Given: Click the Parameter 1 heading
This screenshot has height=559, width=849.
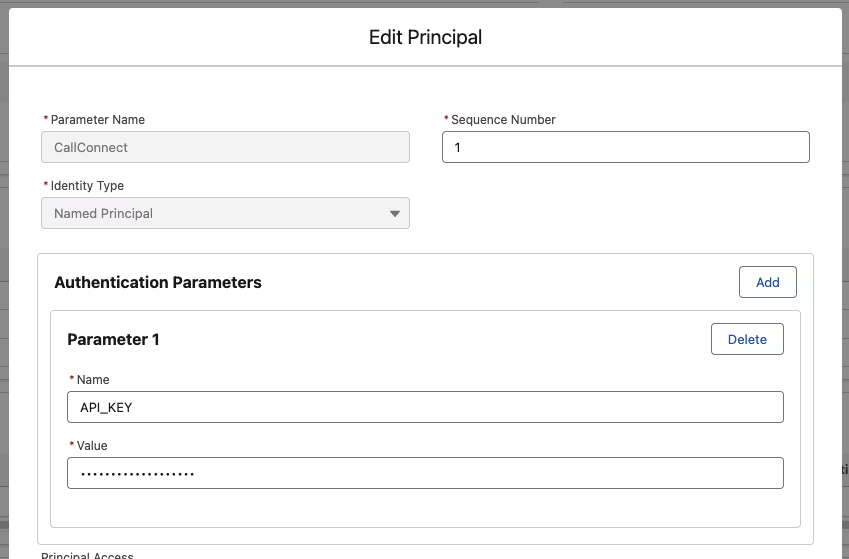Looking at the screenshot, I should tap(113, 339).
